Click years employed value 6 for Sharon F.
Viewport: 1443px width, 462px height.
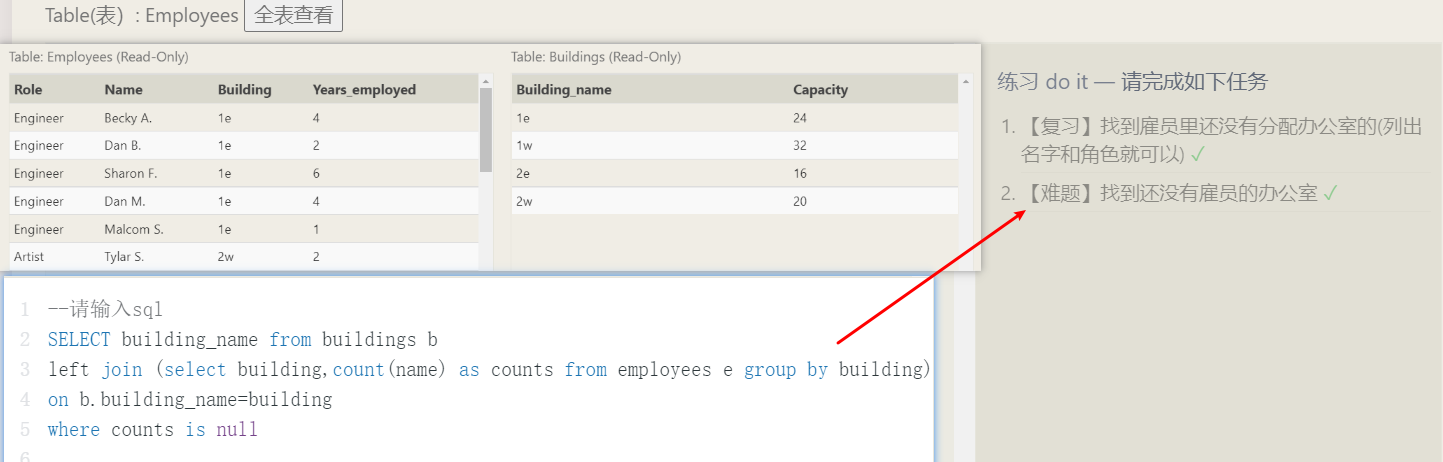click(316, 174)
